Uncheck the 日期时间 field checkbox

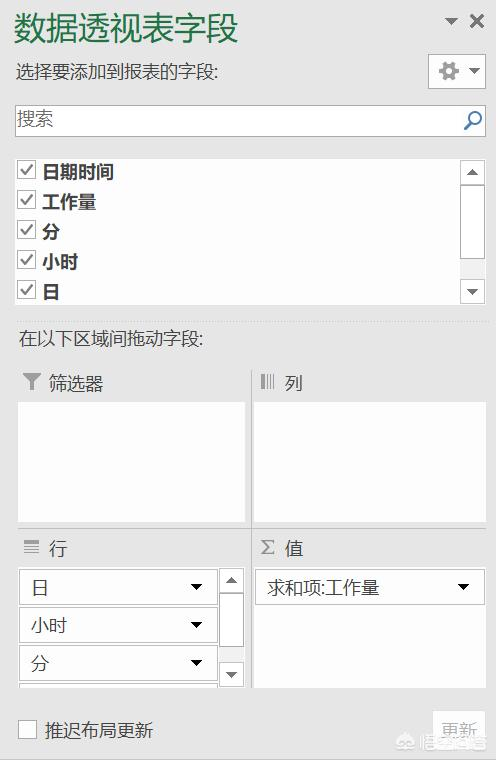26,170
